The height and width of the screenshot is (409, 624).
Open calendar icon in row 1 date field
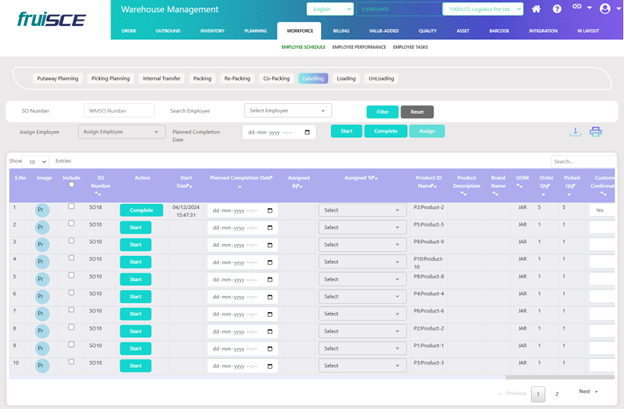coord(270,210)
